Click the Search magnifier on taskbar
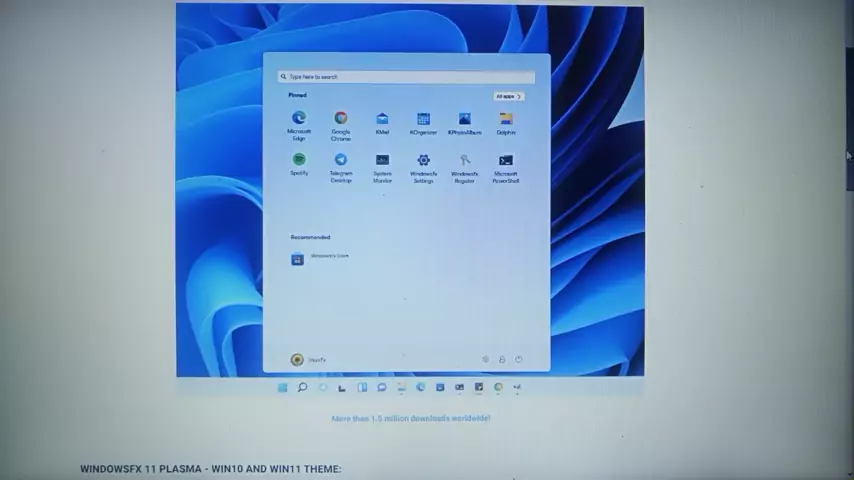Image resolution: width=854 pixels, height=480 pixels. 302,387
